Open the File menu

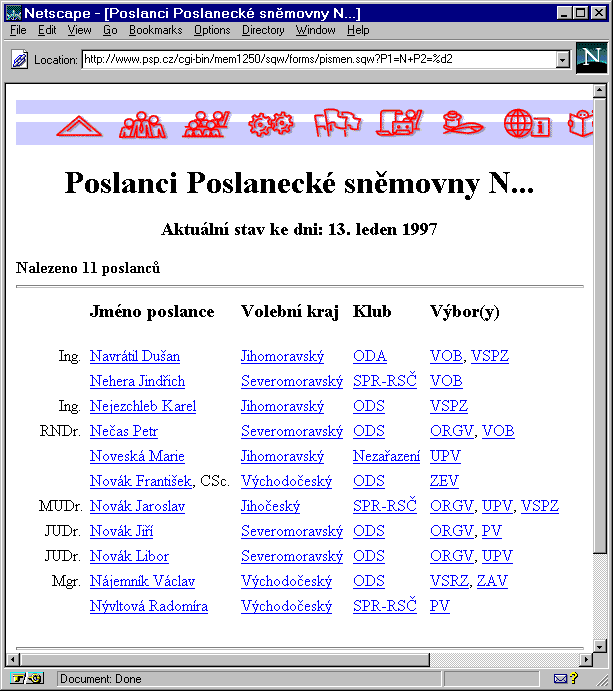(x=18, y=30)
